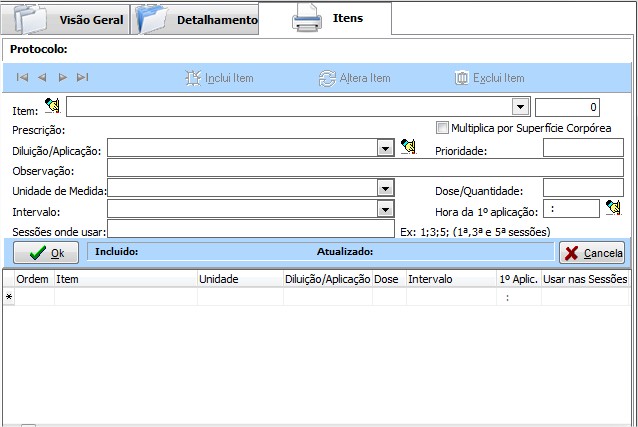
Task: Open the Diluição/Aplicação dropdown list
Action: 385,148
